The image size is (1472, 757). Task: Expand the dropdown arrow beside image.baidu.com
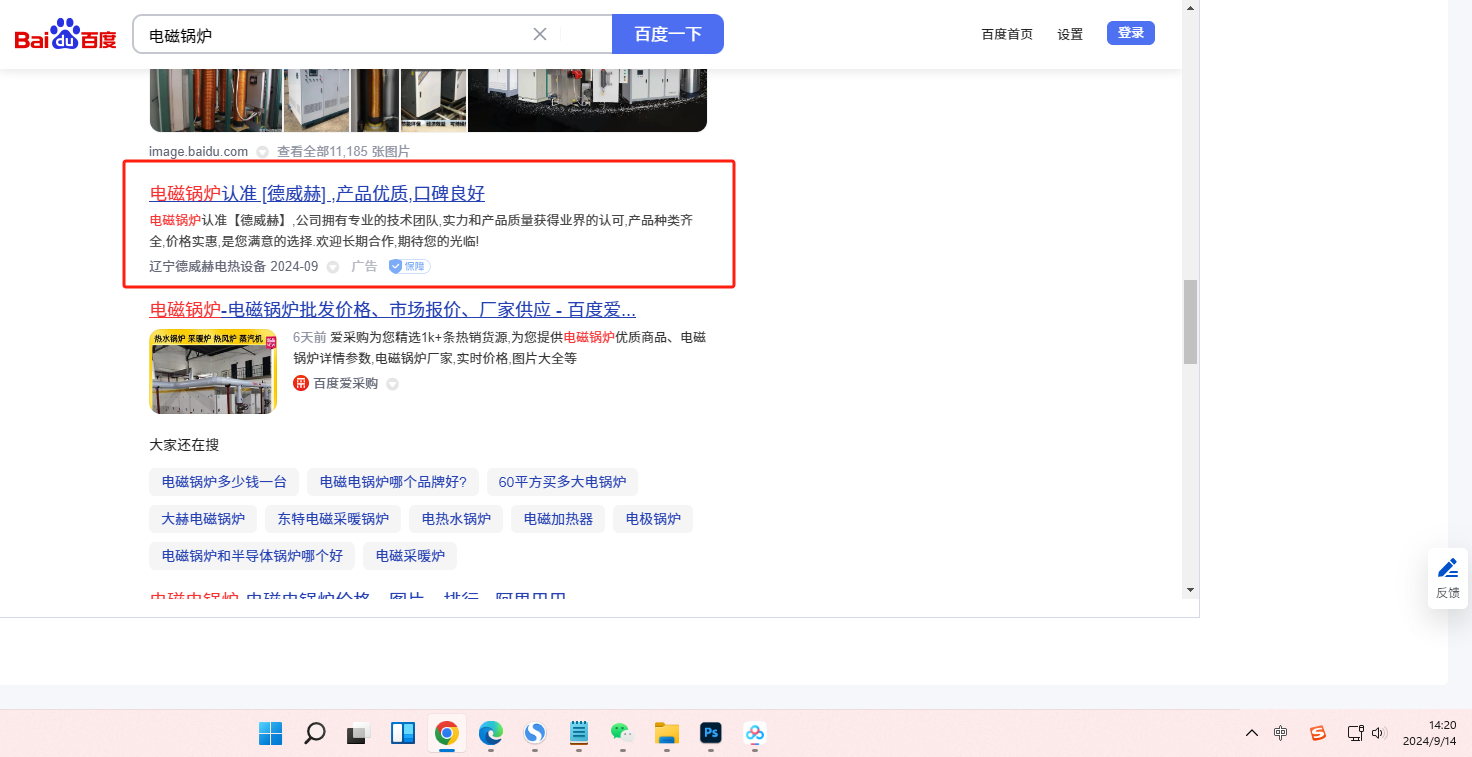262,152
